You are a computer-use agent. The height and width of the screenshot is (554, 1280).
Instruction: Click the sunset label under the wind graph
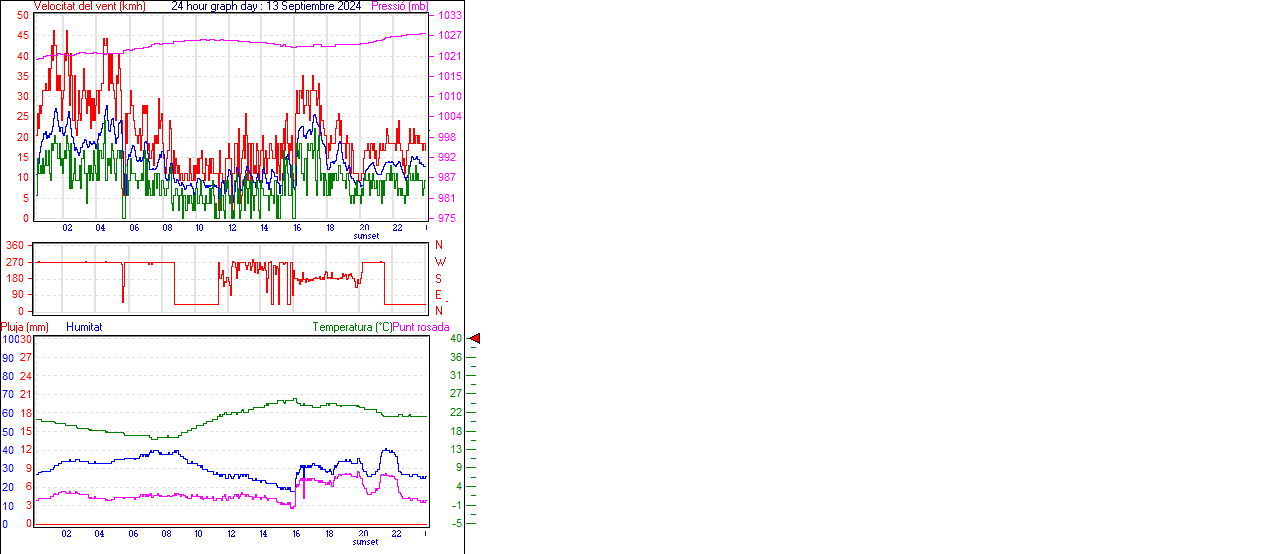pyautogui.click(x=366, y=236)
